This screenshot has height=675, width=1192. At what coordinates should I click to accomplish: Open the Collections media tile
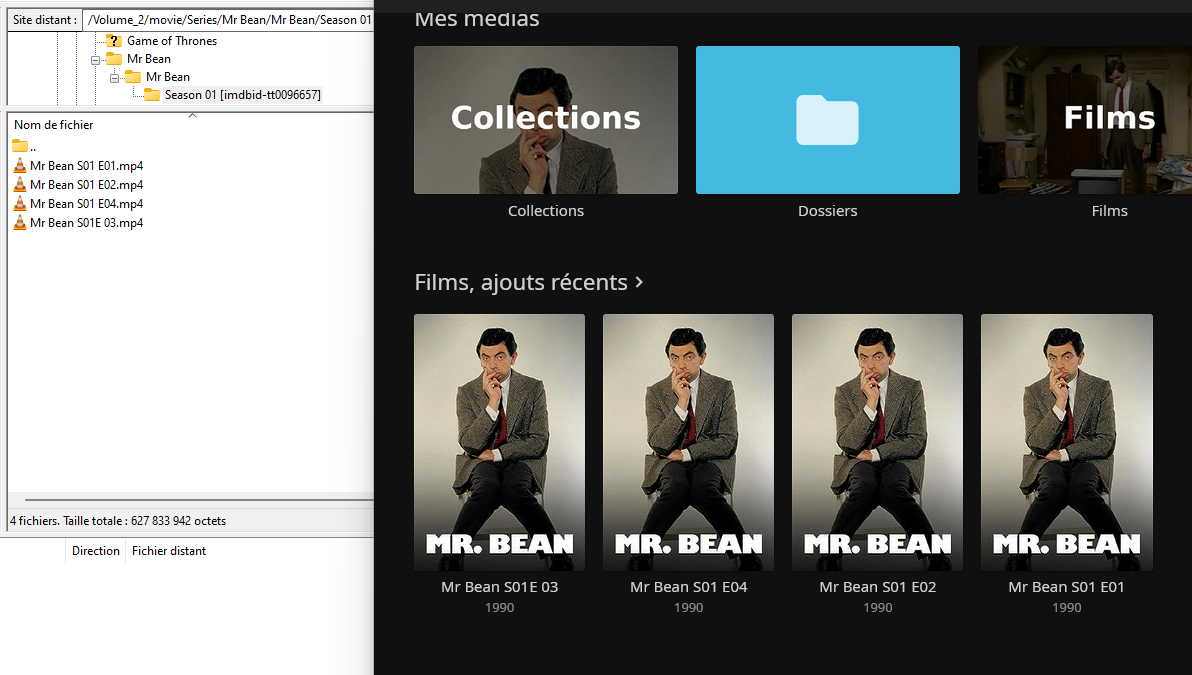click(x=545, y=120)
